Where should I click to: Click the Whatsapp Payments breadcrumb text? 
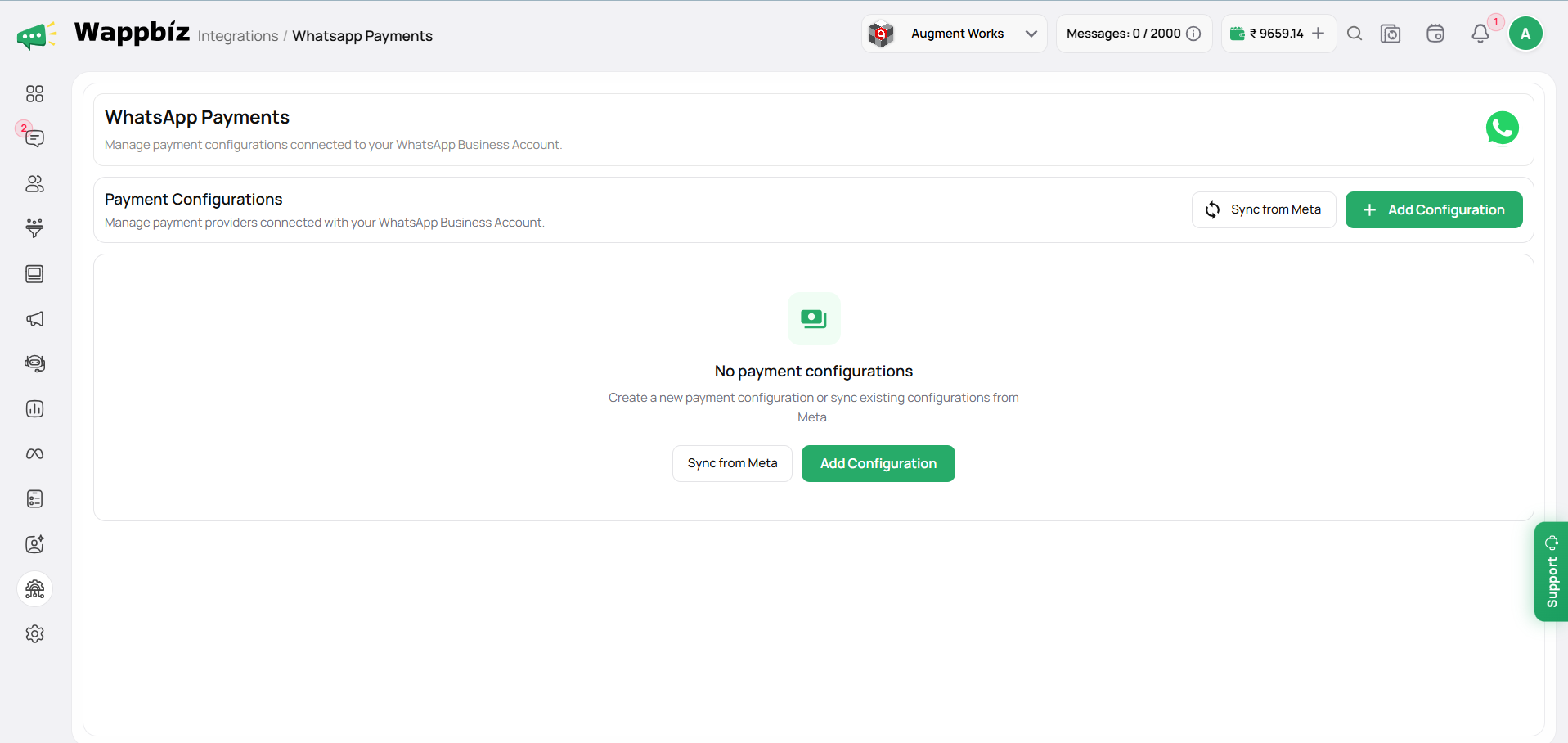[x=362, y=36]
